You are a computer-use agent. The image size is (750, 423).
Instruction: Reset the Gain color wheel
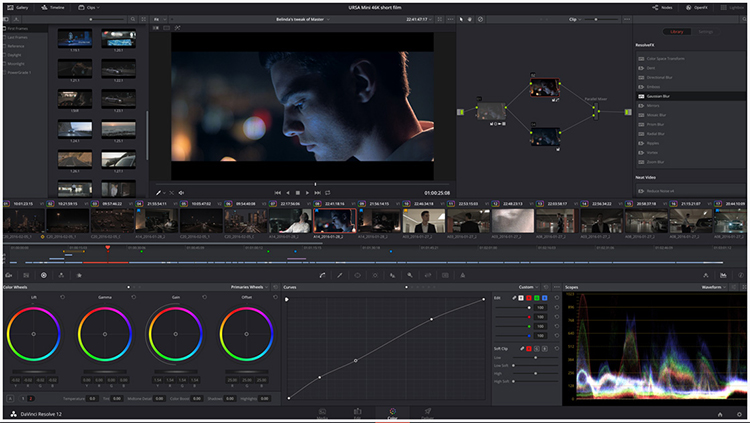tap(204, 297)
